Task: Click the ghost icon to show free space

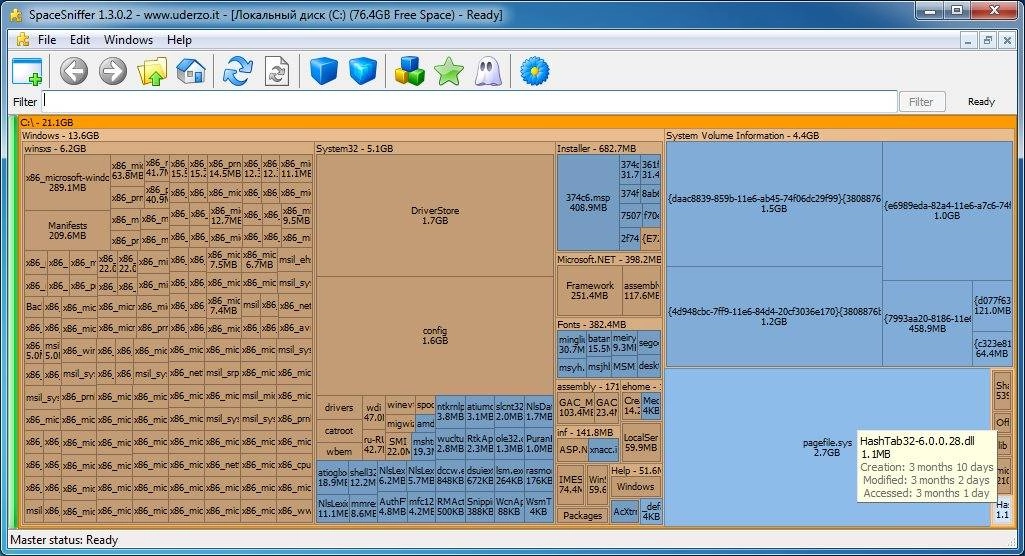Action: coord(488,71)
